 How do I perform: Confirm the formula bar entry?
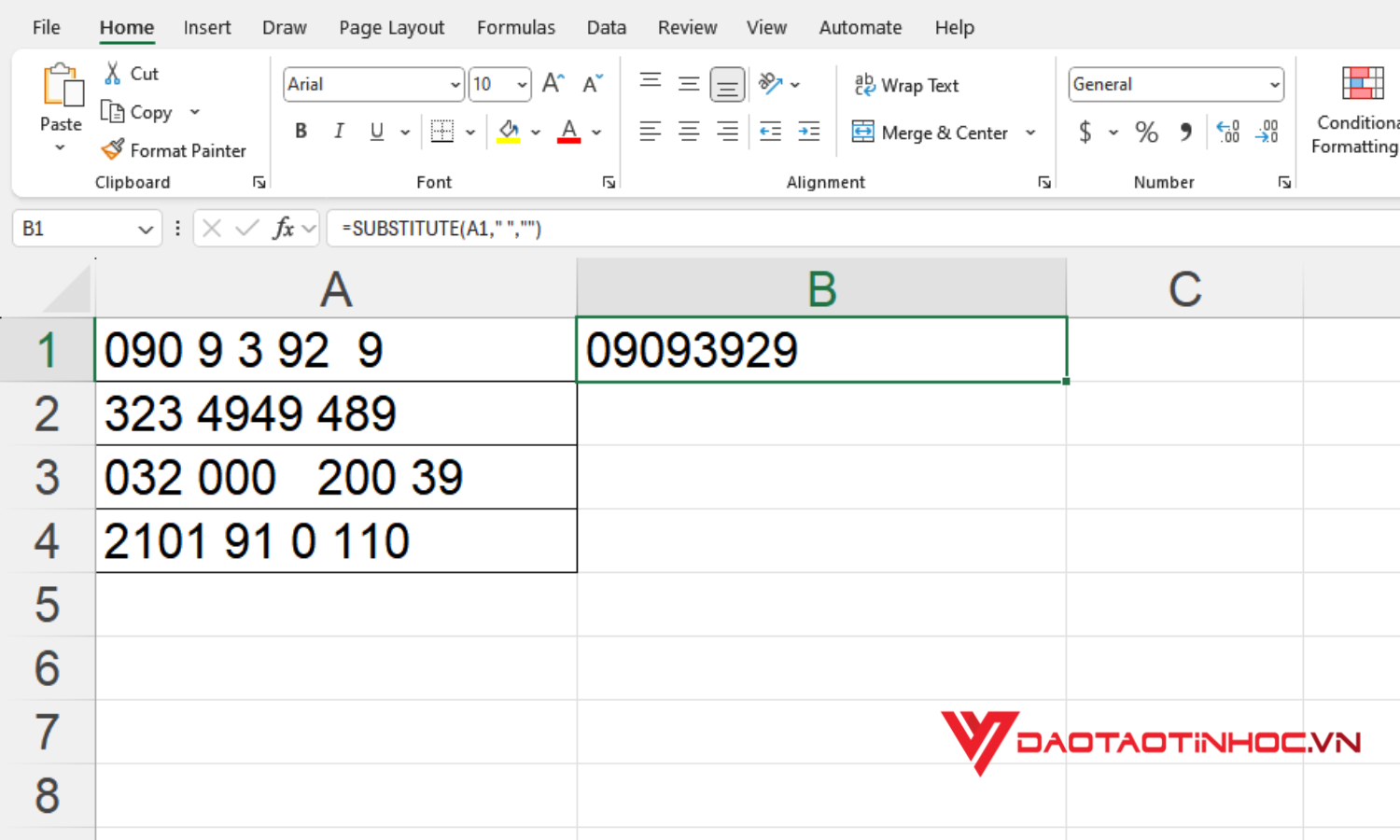(x=247, y=229)
